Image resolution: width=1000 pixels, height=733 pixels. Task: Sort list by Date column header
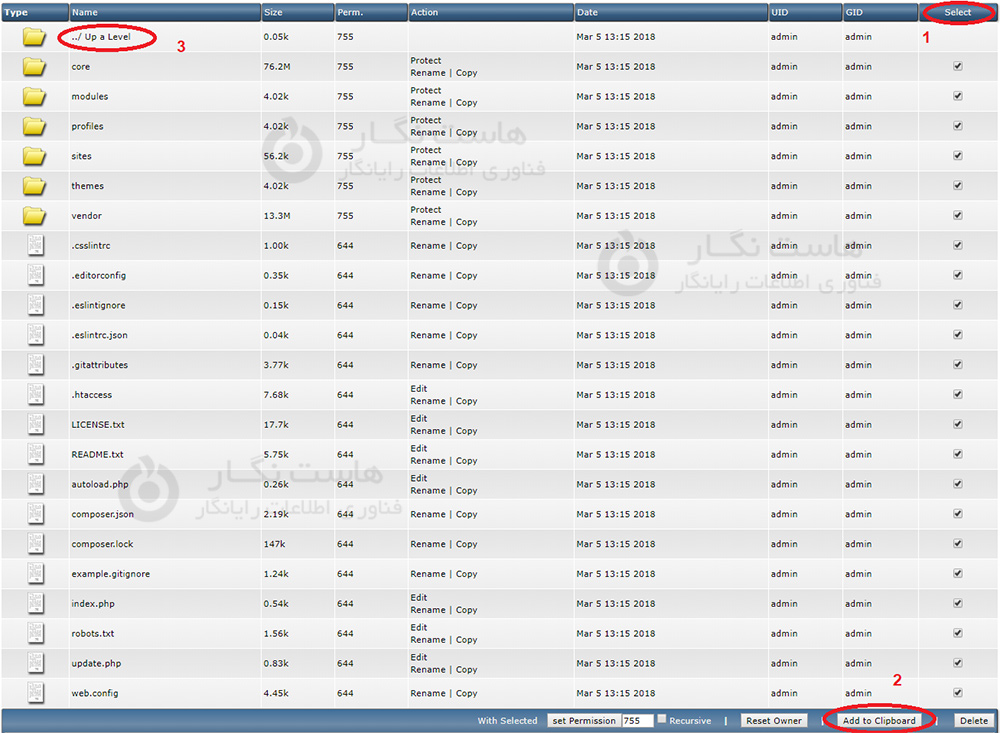[x=587, y=12]
